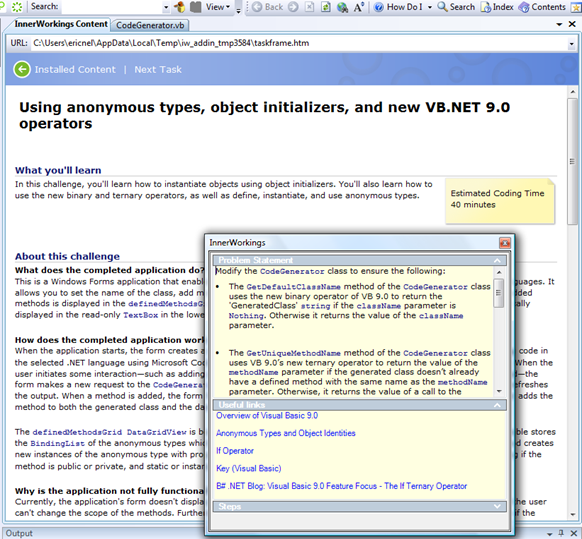This screenshot has height=539, width=582.
Task: Close the active document tab
Action: tap(572, 24)
